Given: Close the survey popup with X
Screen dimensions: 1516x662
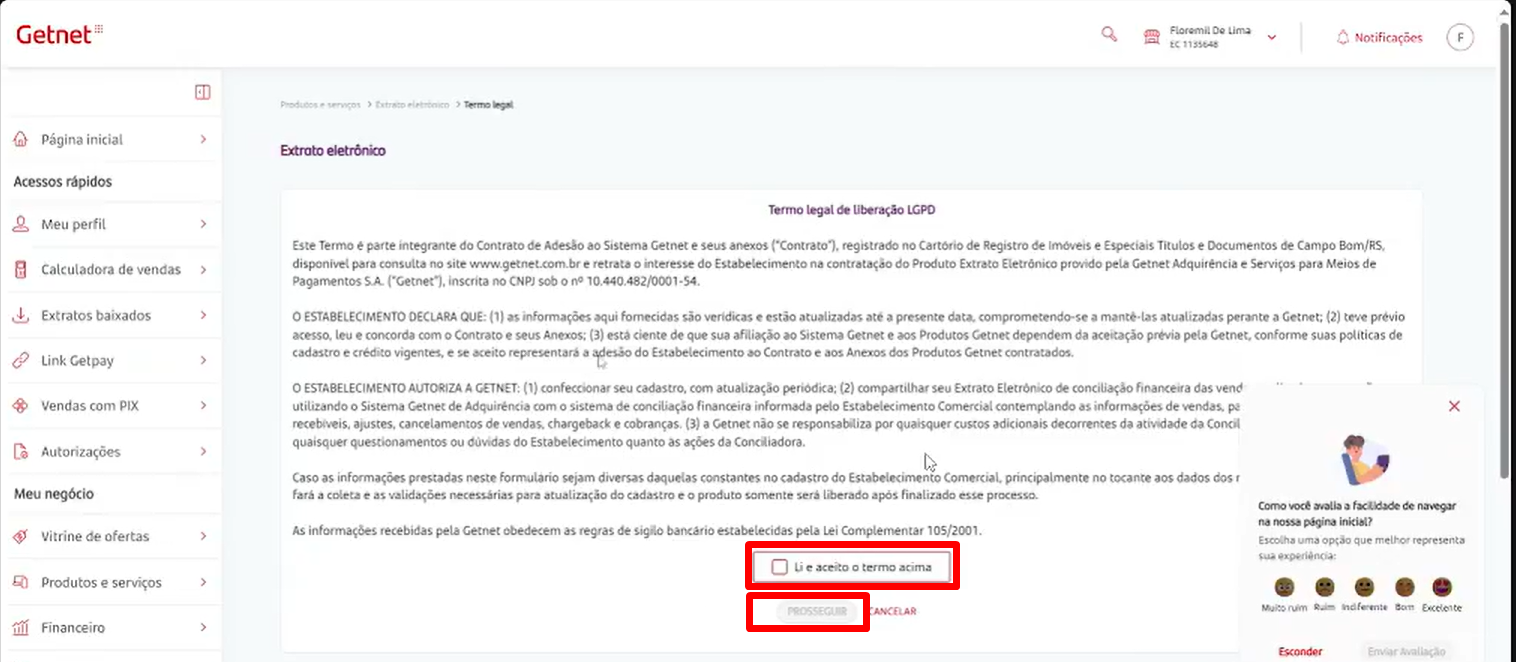Looking at the screenshot, I should 1454,406.
